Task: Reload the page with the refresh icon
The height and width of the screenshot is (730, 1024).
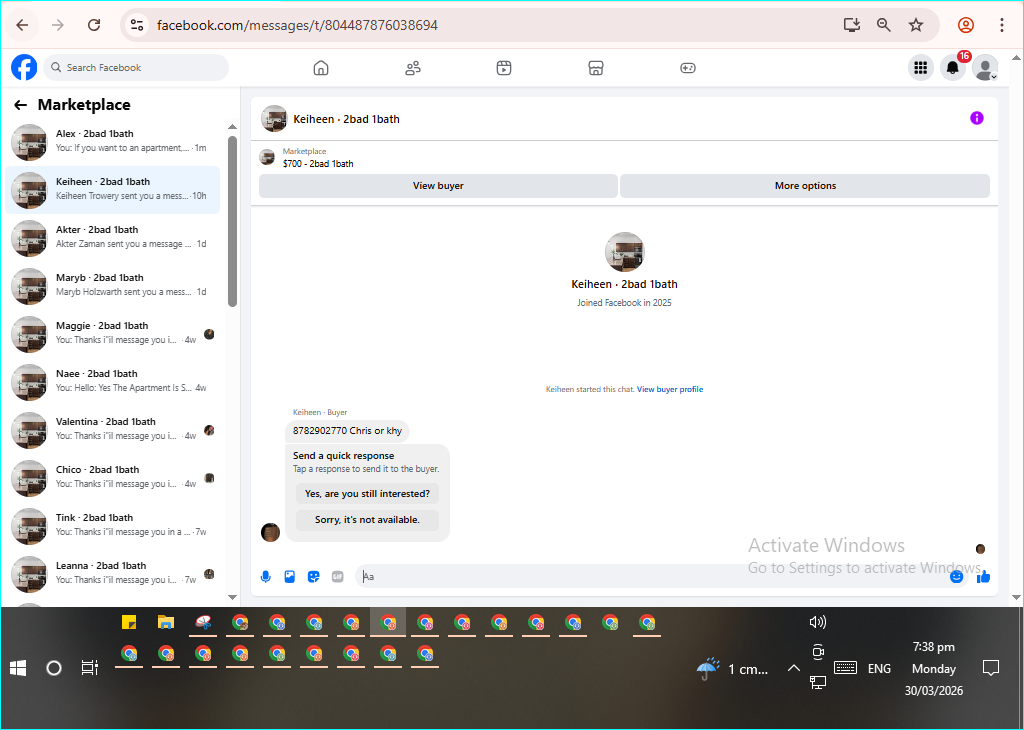Action: 94,25
